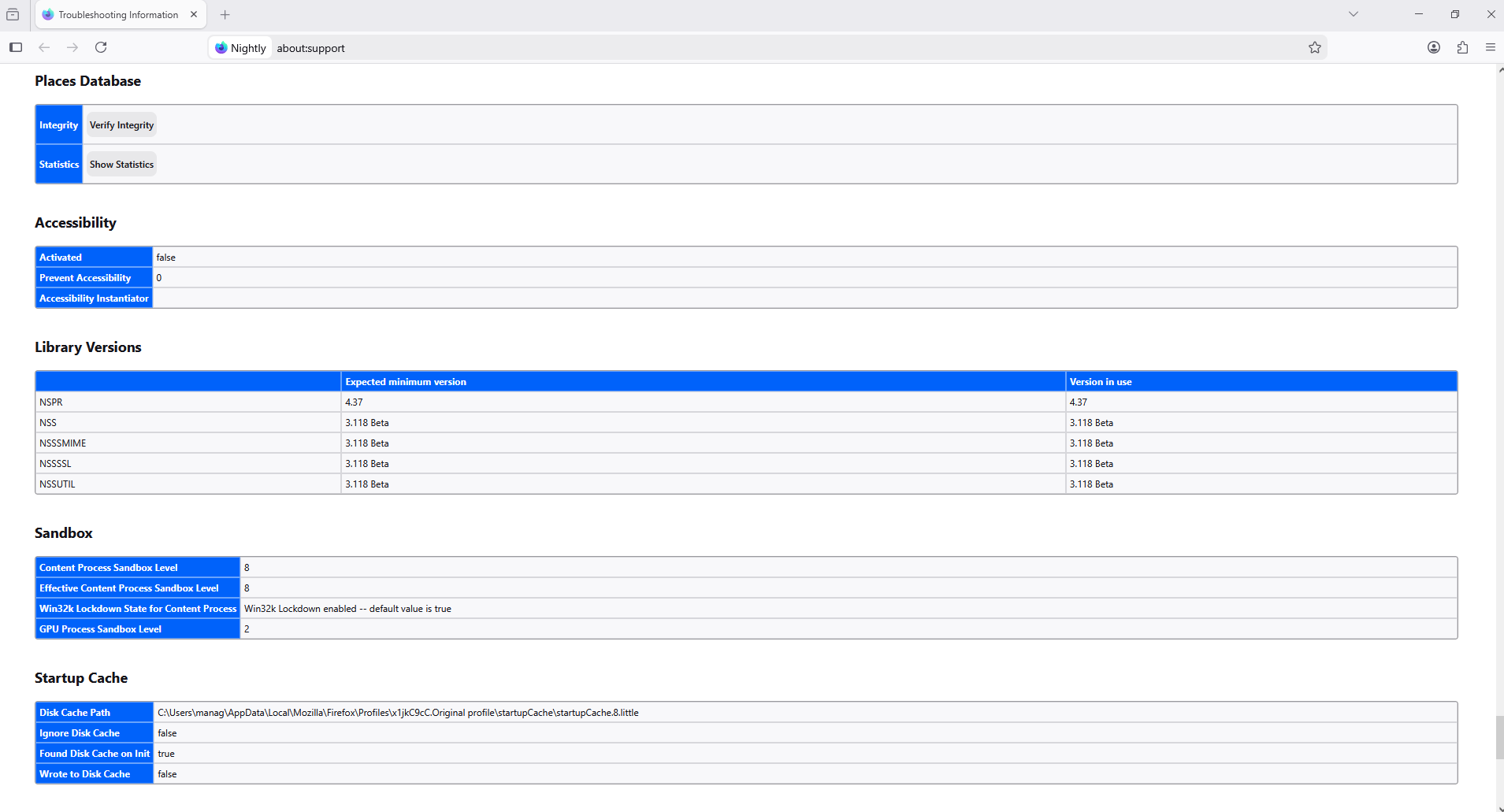The height and width of the screenshot is (812, 1504).
Task: Bookmark this page with star icon
Action: (x=1314, y=47)
